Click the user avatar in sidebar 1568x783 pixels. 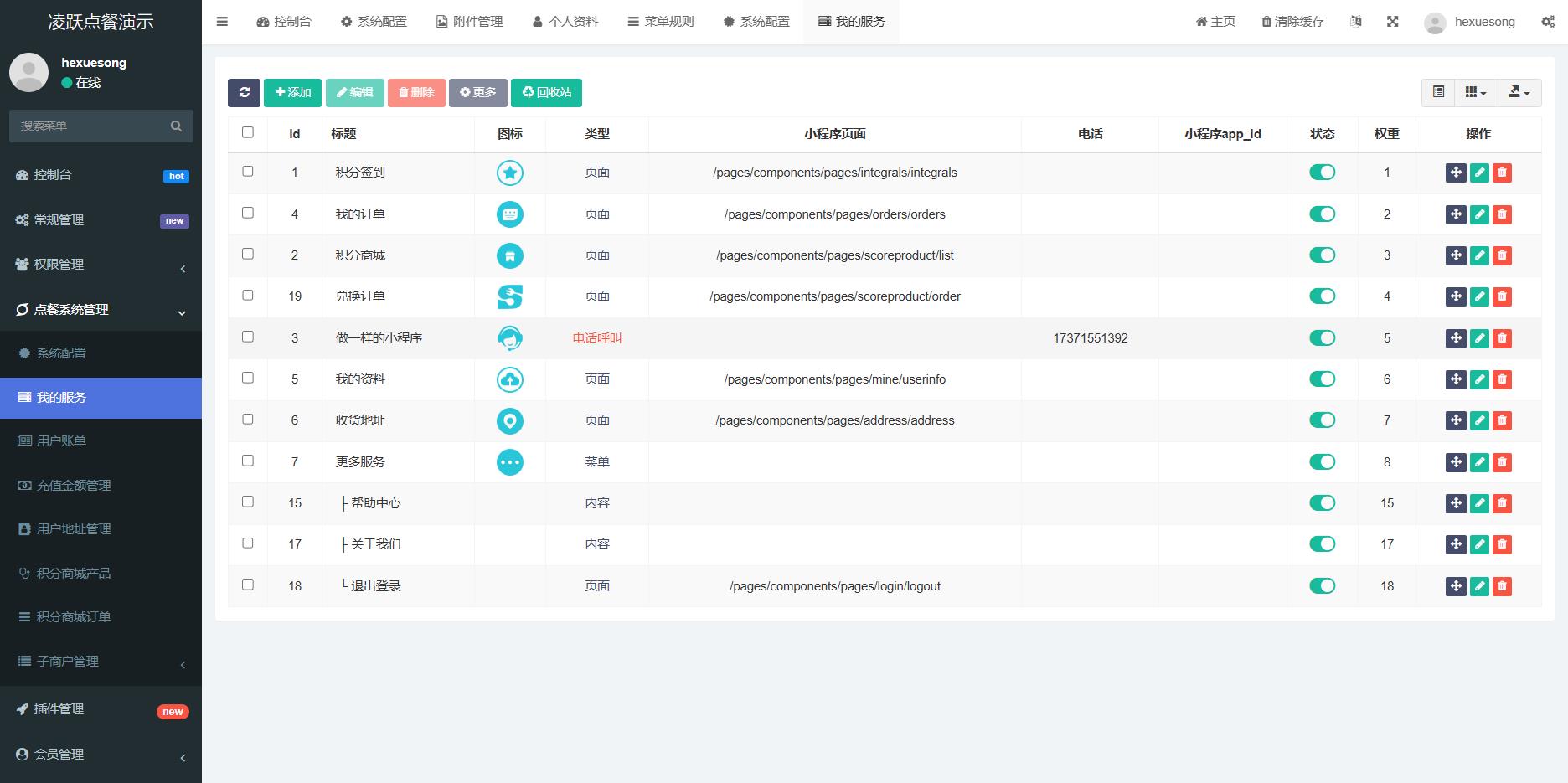click(x=28, y=72)
